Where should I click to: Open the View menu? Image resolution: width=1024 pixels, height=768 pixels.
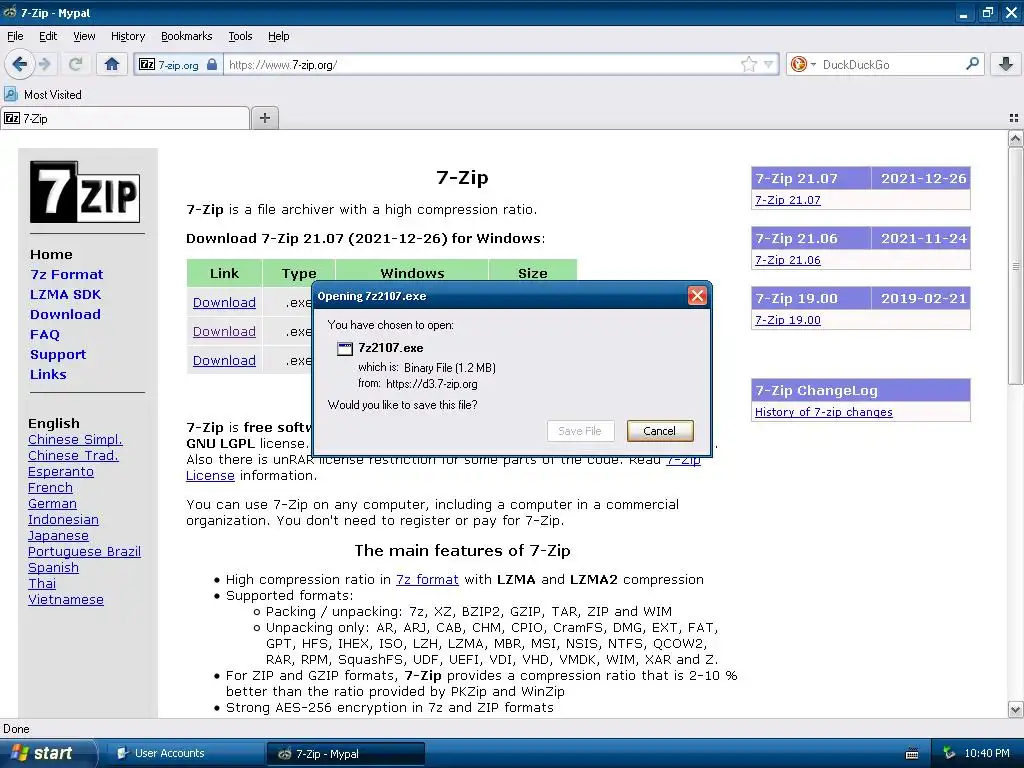coord(84,37)
